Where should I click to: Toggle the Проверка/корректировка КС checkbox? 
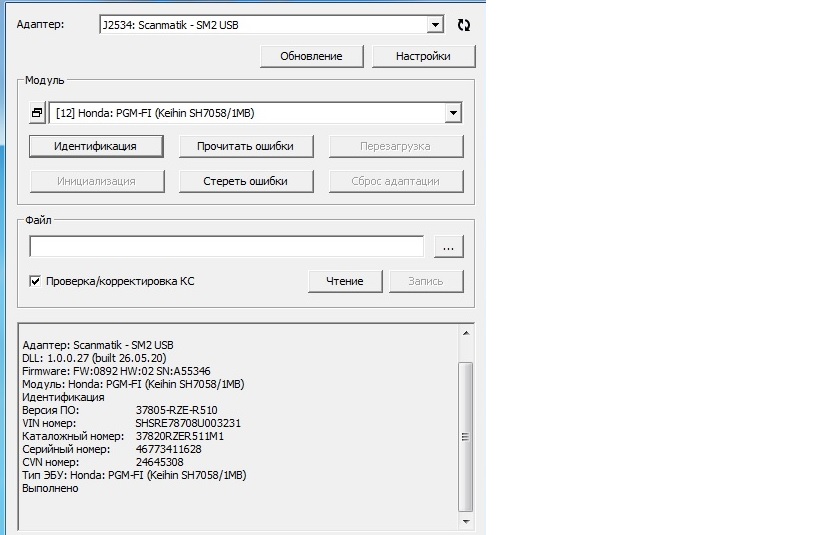pyautogui.click(x=36, y=282)
